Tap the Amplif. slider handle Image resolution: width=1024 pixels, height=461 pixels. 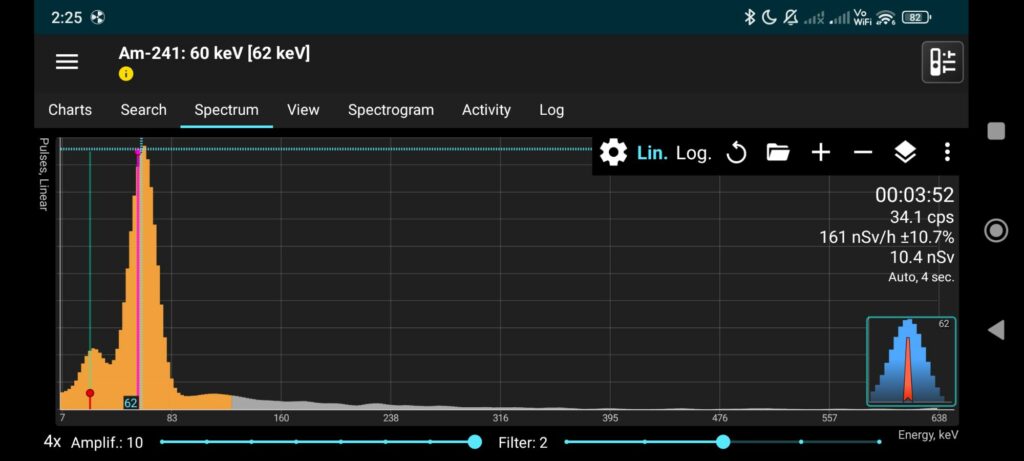(x=475, y=442)
